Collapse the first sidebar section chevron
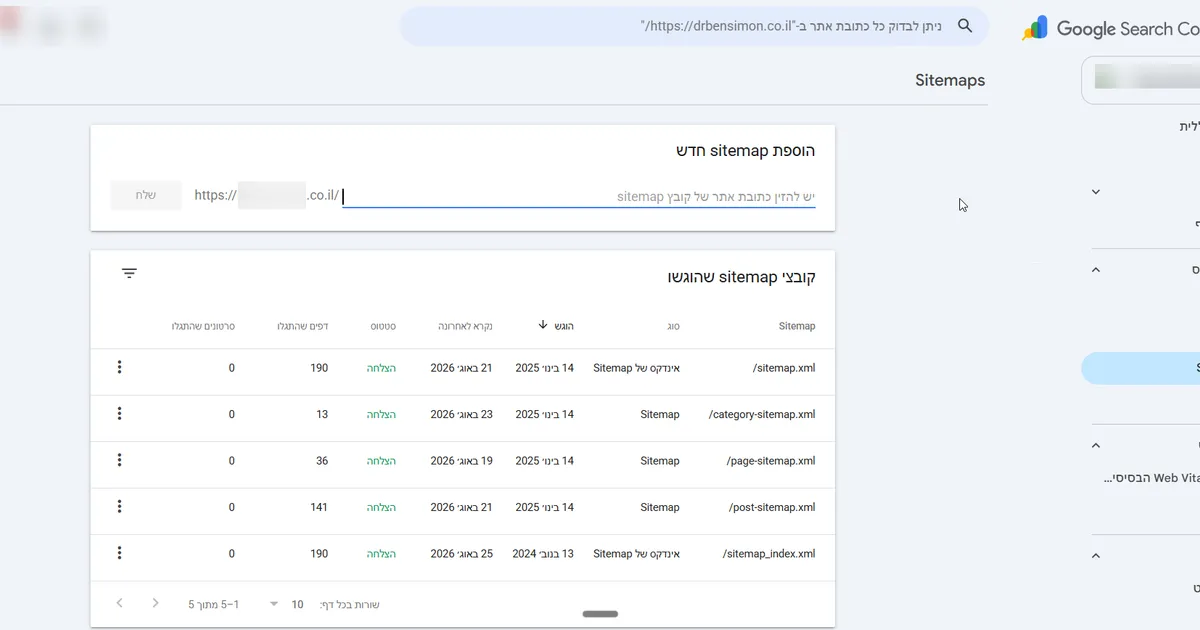 [x=1096, y=192]
